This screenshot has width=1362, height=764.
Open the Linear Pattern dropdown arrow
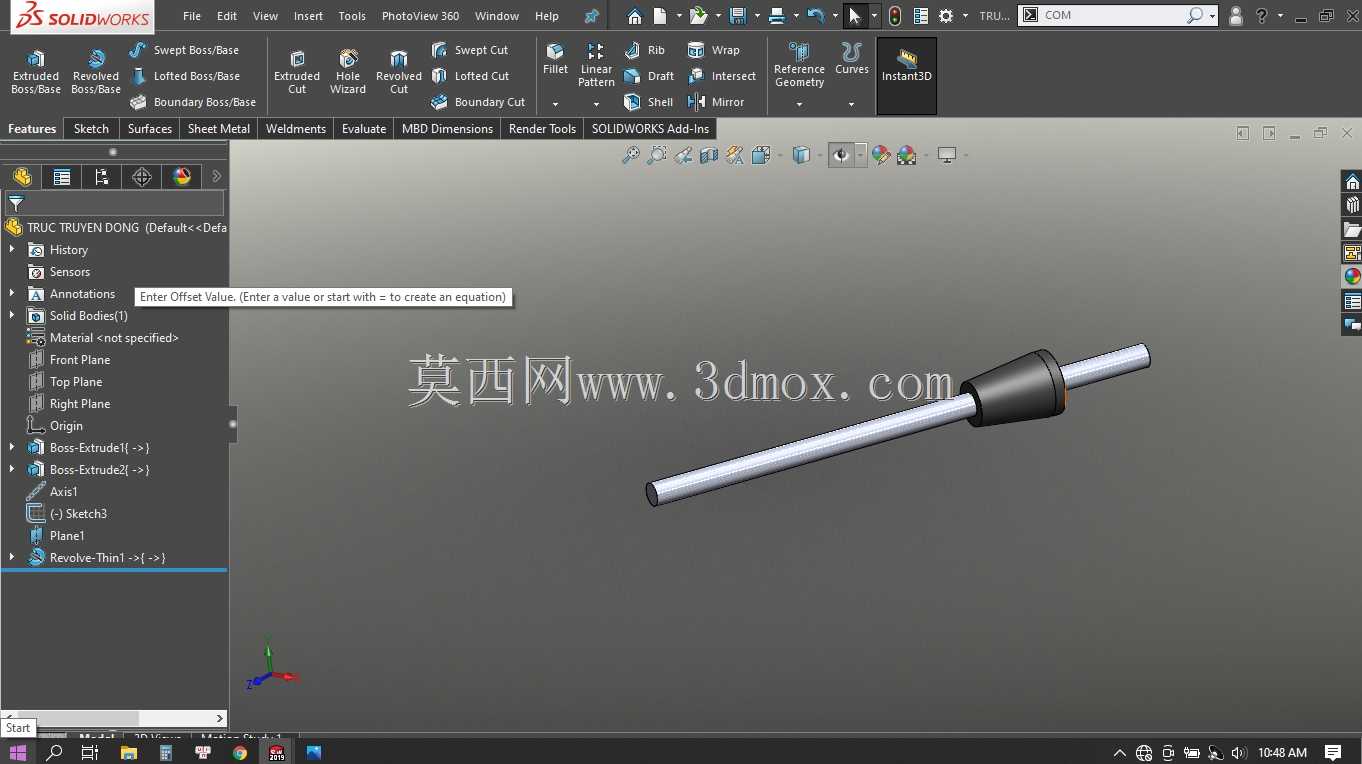(596, 104)
